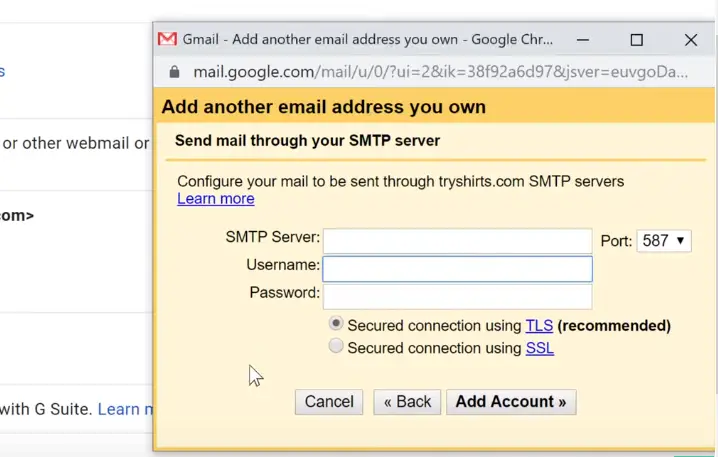Viewport: 718px width, 457px height.
Task: Click the mail.google.com URL in address bar
Action: [440, 72]
